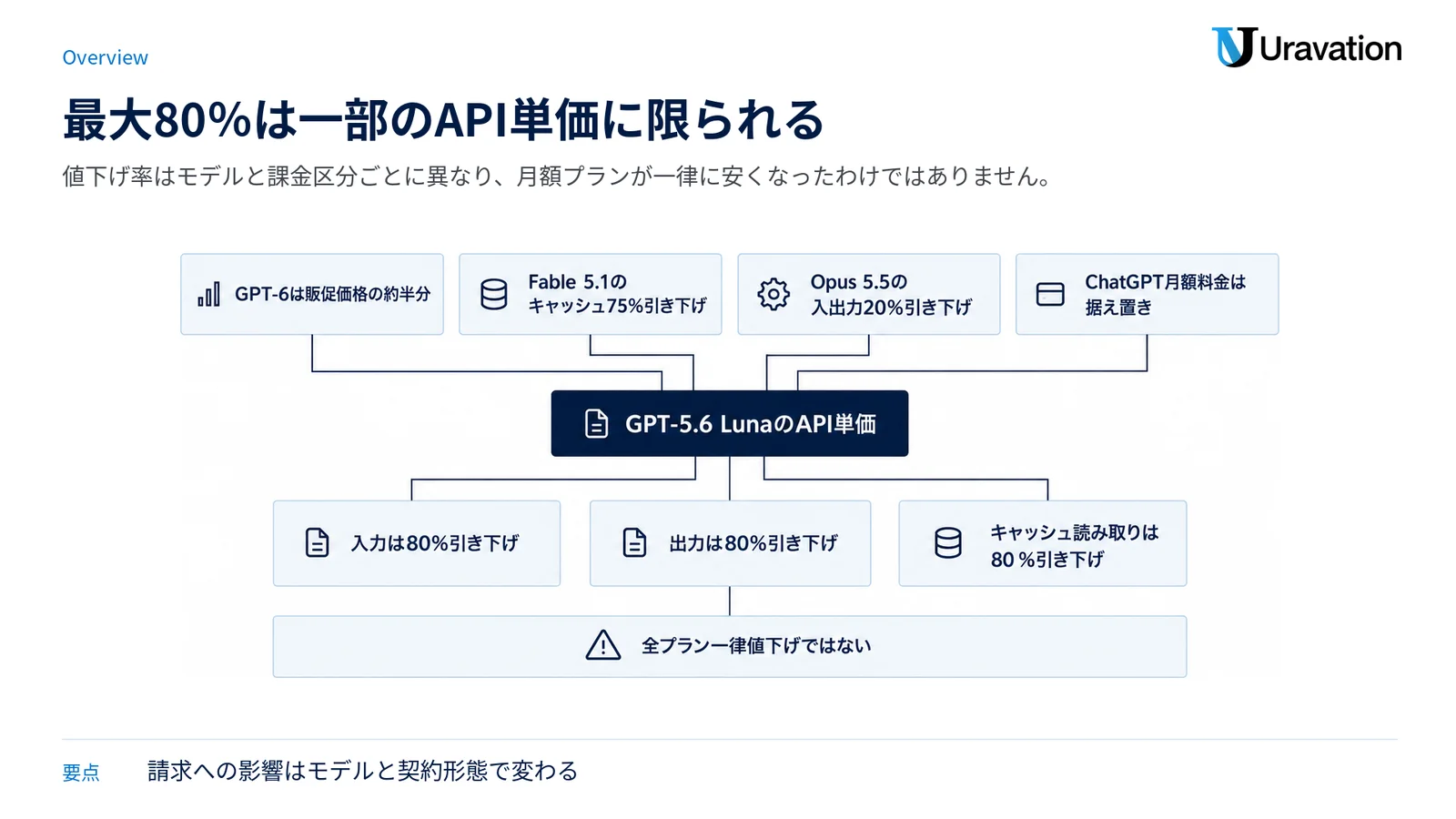The width and height of the screenshot is (1456, 819).
Task: Click the 出力は80%引き下げ label
Action: coord(753,543)
